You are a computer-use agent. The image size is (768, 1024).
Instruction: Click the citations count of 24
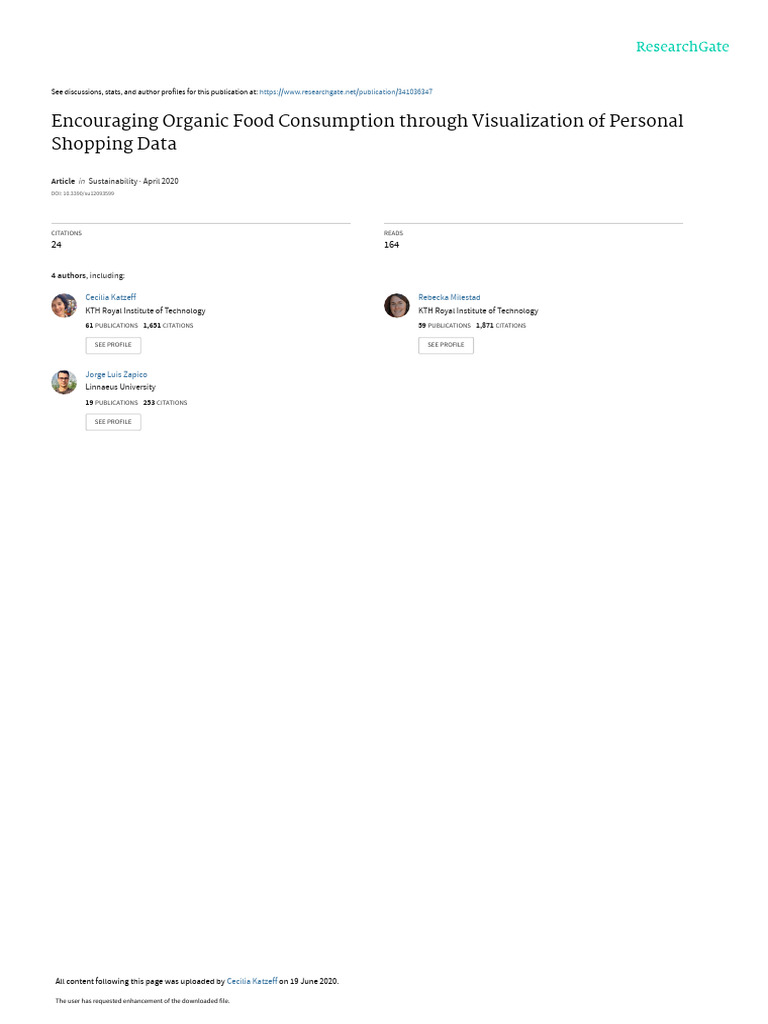coord(56,244)
